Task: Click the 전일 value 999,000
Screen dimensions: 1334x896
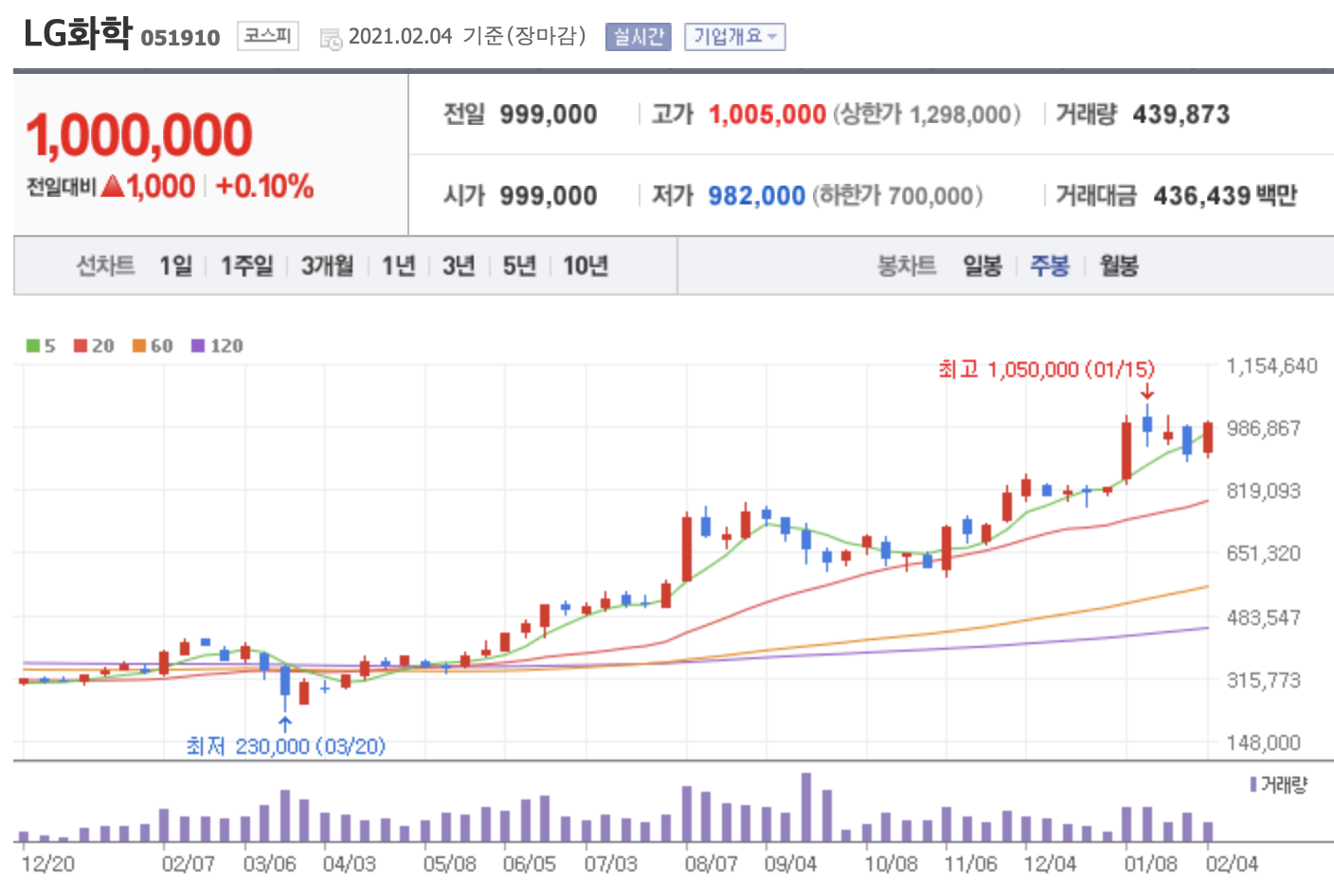Action: click(549, 115)
